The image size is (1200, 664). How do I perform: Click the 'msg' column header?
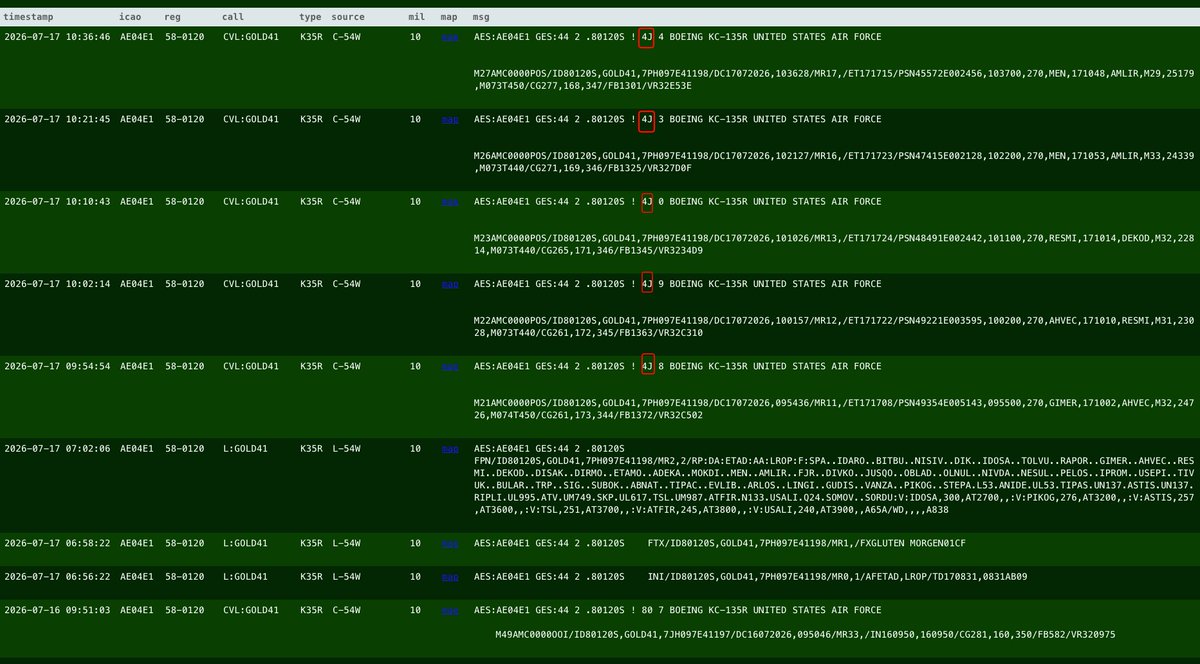click(481, 17)
